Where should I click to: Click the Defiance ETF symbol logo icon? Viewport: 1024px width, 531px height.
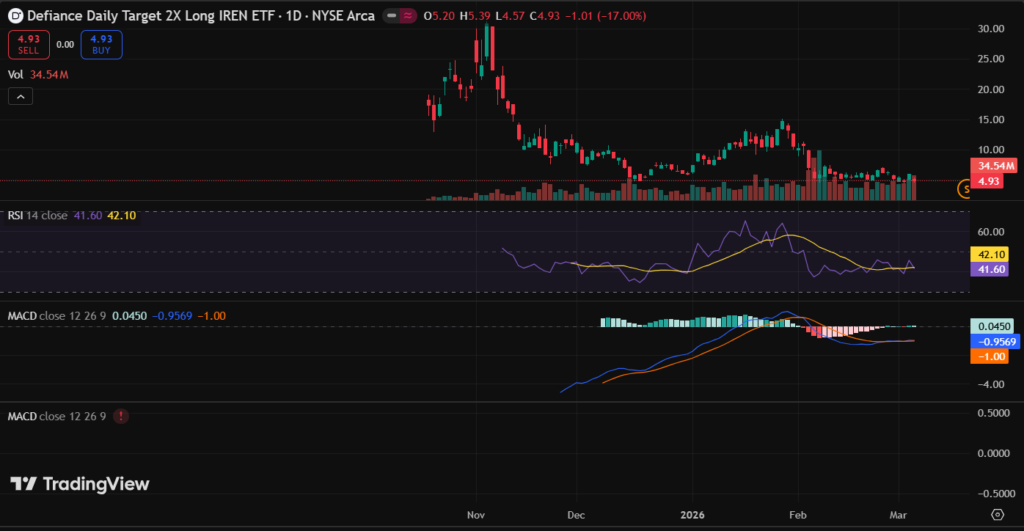15,16
